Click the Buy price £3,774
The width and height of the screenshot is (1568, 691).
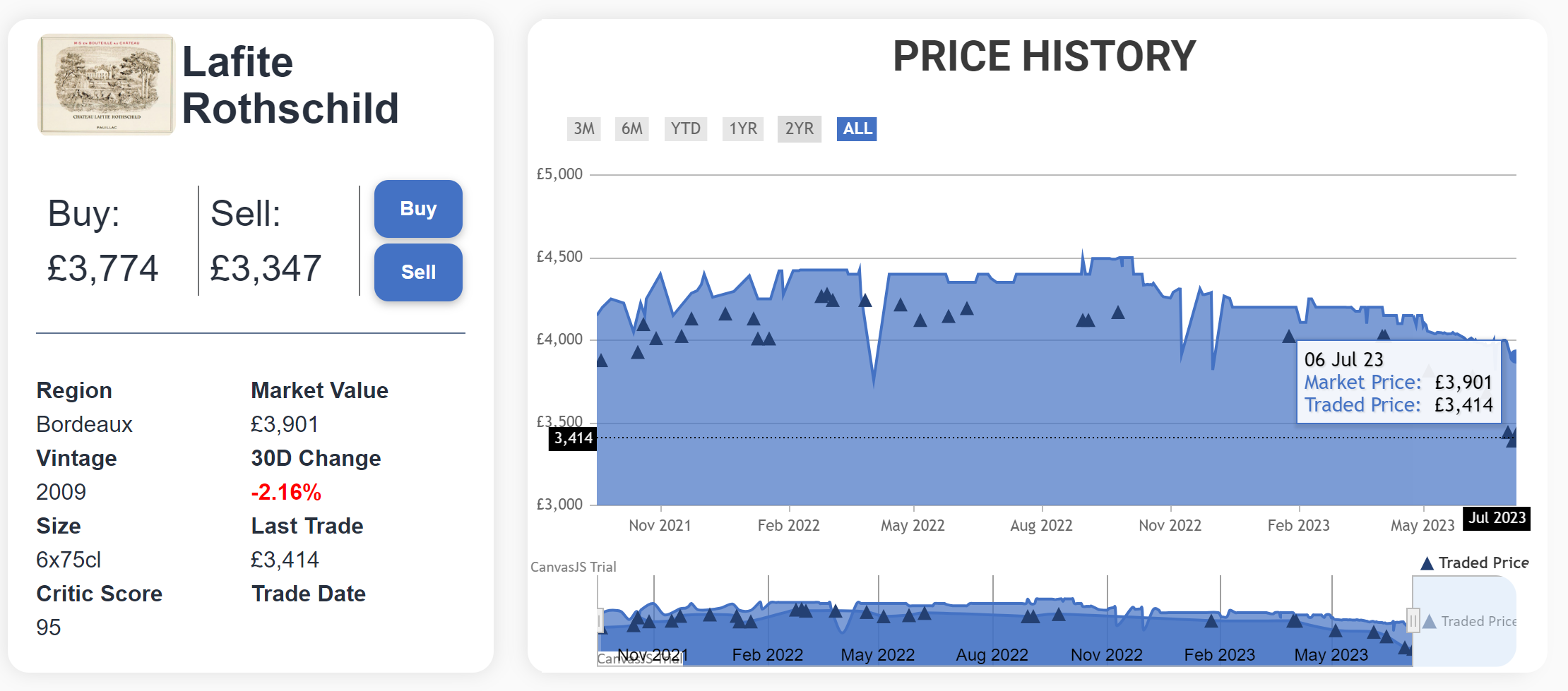click(102, 268)
